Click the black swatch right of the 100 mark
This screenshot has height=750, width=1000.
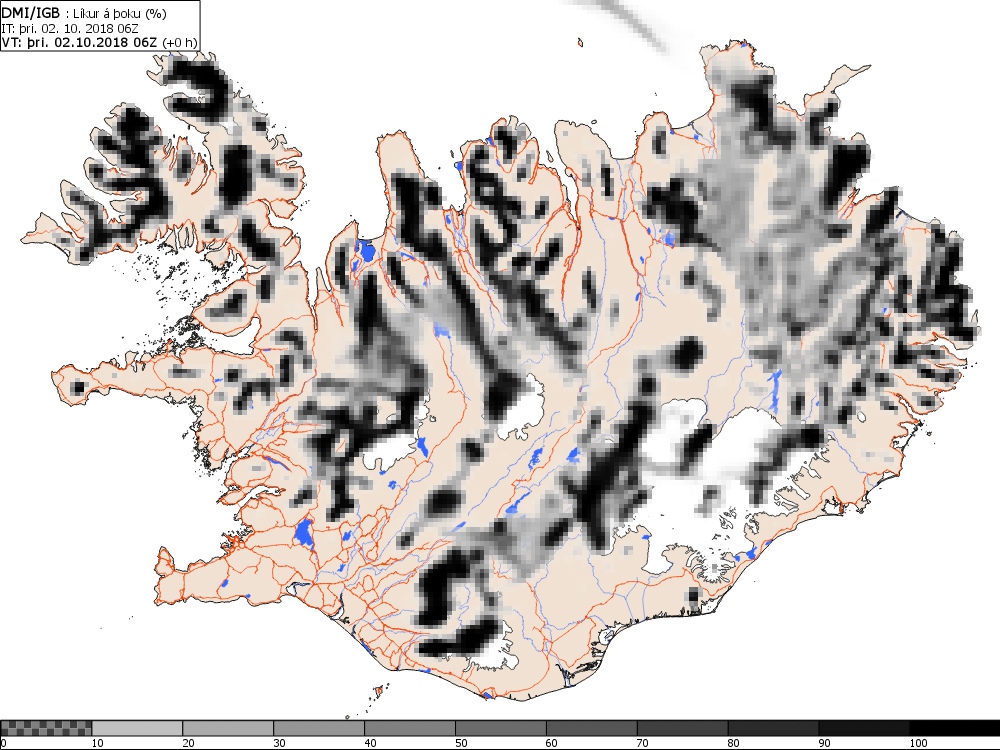click(955, 728)
